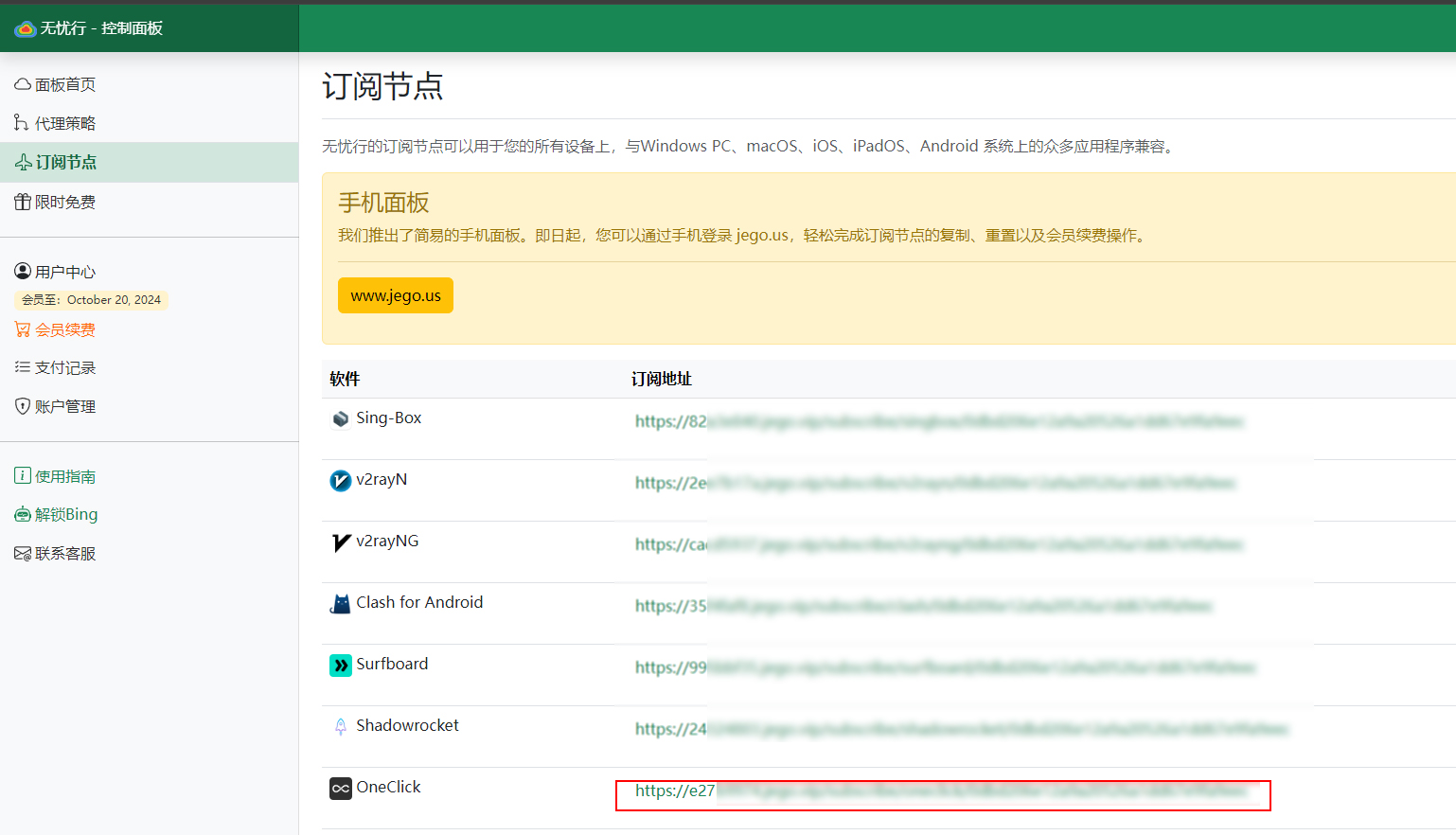Click the 订阅节点 page heading
Screen dimensions: 1456x835
click(382, 86)
